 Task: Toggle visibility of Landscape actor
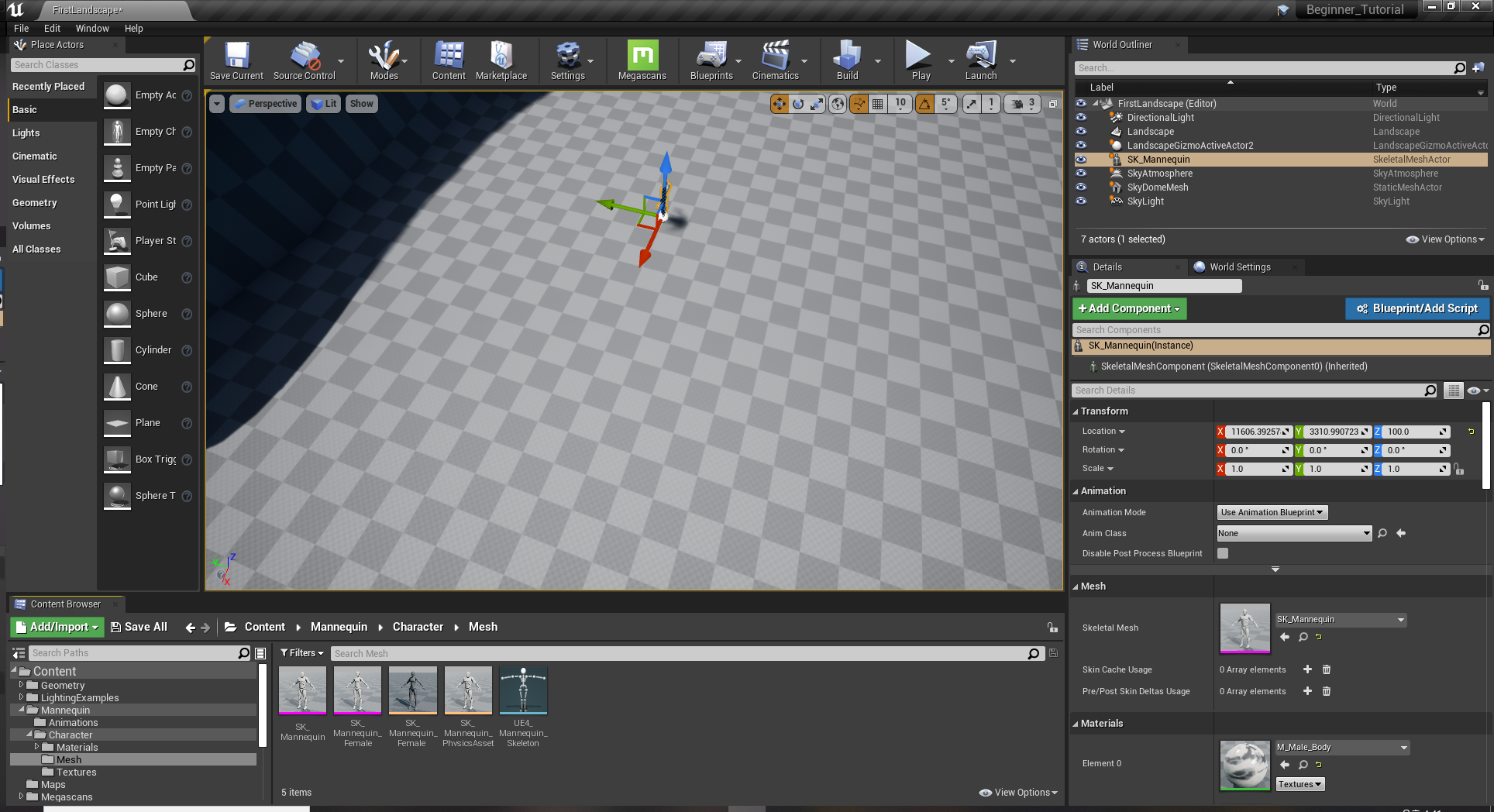(x=1081, y=132)
